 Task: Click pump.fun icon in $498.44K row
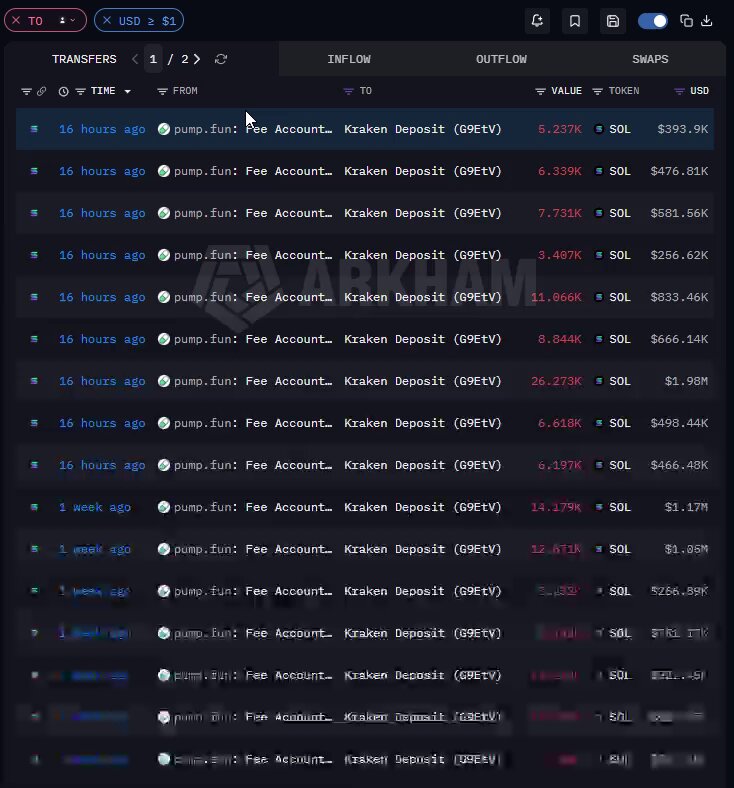point(163,423)
